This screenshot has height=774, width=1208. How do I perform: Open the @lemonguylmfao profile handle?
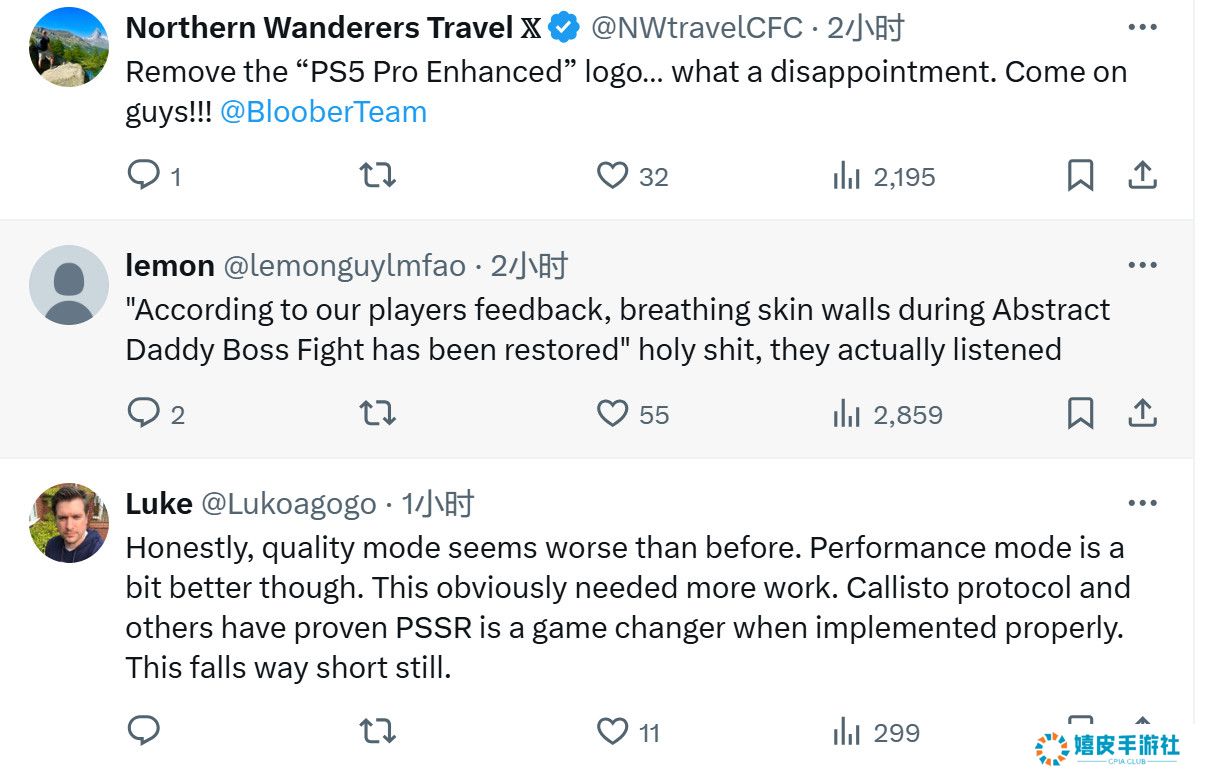pyautogui.click(x=344, y=265)
